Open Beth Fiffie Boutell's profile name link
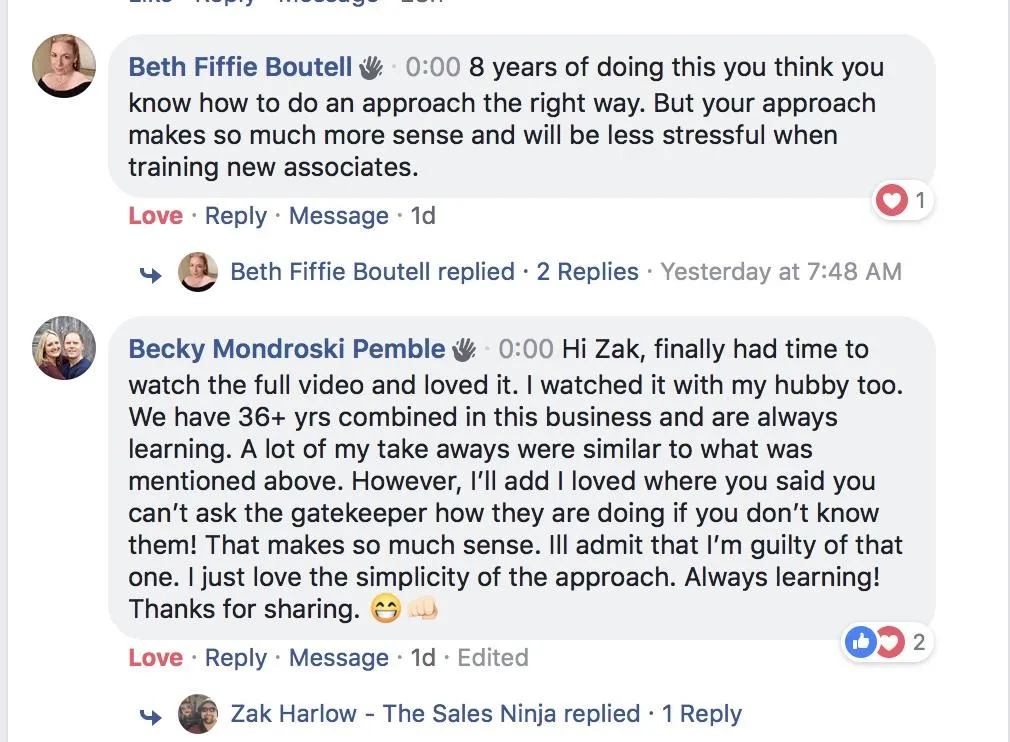The height and width of the screenshot is (742, 1010). pos(240,68)
